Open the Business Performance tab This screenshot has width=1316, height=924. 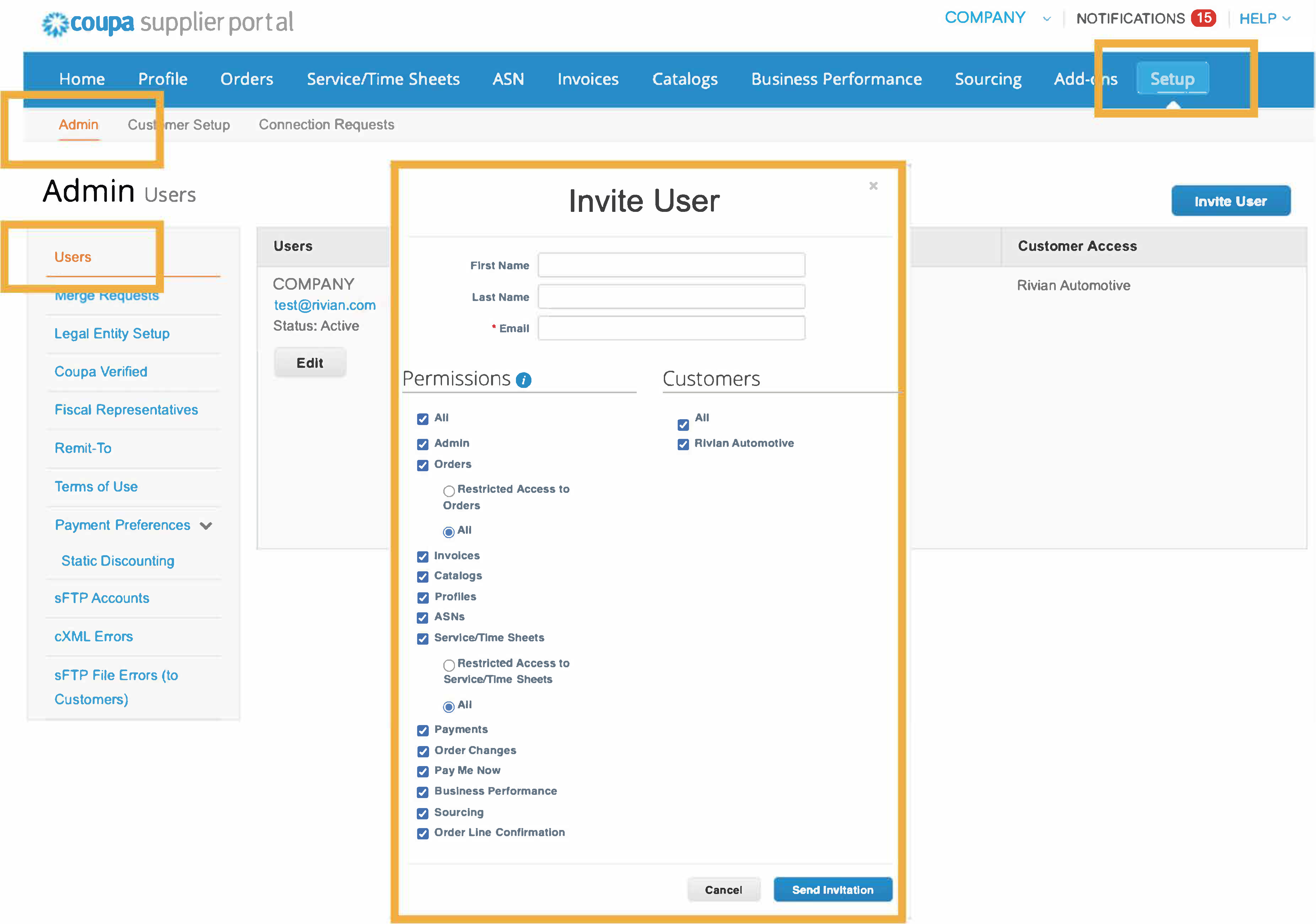click(x=836, y=79)
